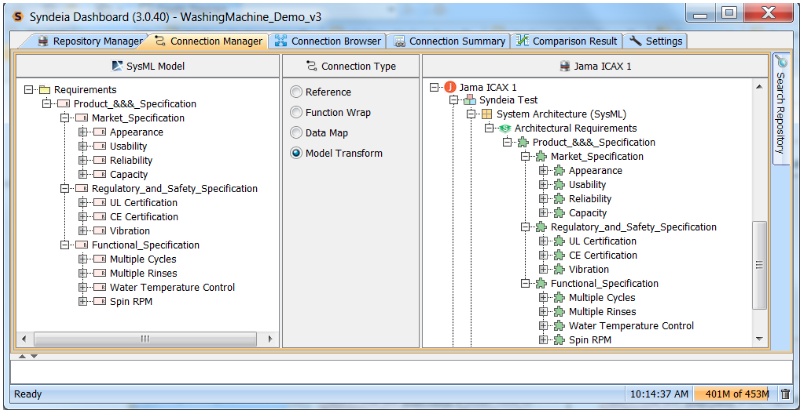The width and height of the screenshot is (804, 413).
Task: Click the Syndeia Test project icon
Action: pos(469,101)
